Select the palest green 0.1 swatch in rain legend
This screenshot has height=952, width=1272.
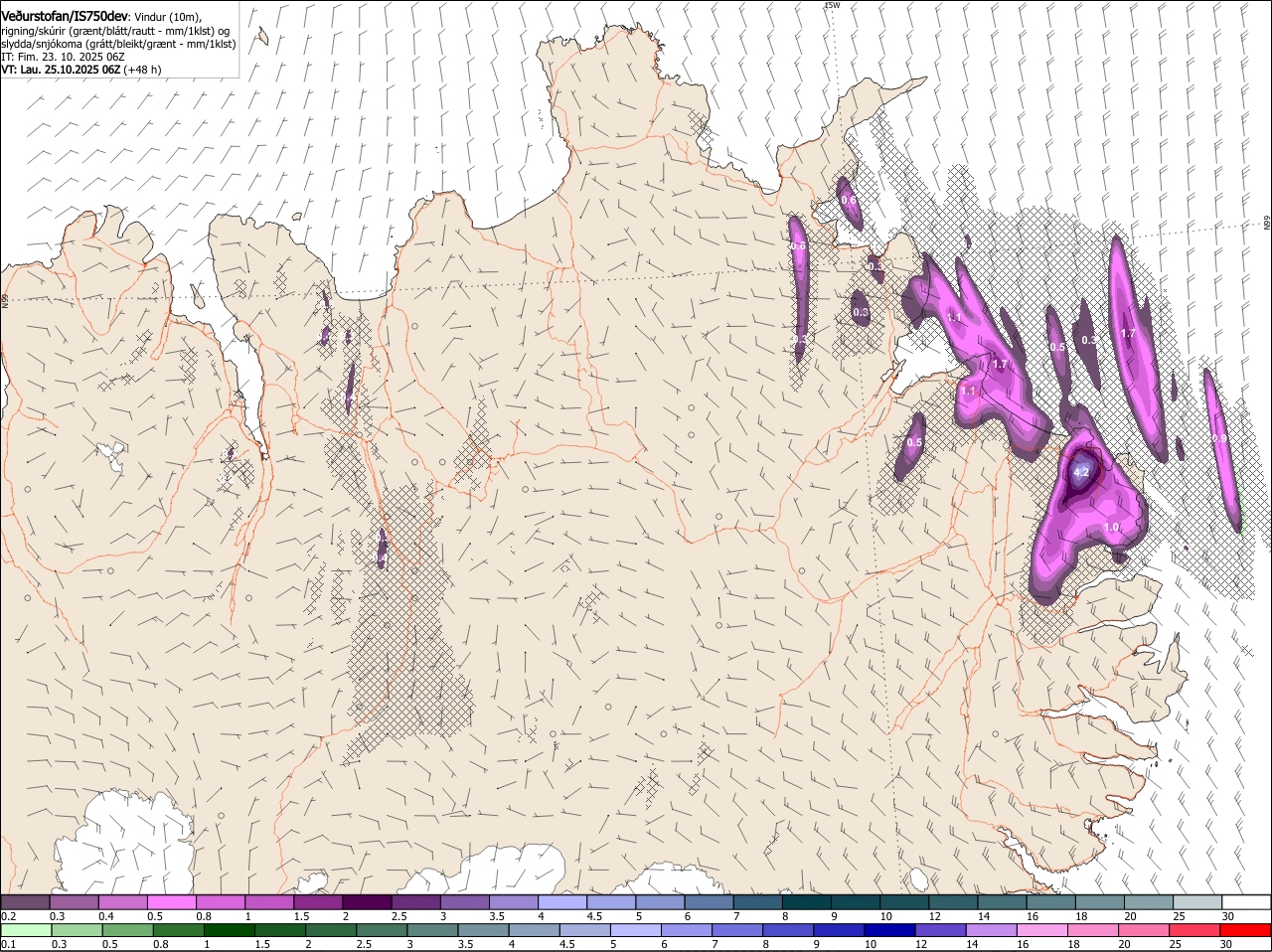coord(26,930)
